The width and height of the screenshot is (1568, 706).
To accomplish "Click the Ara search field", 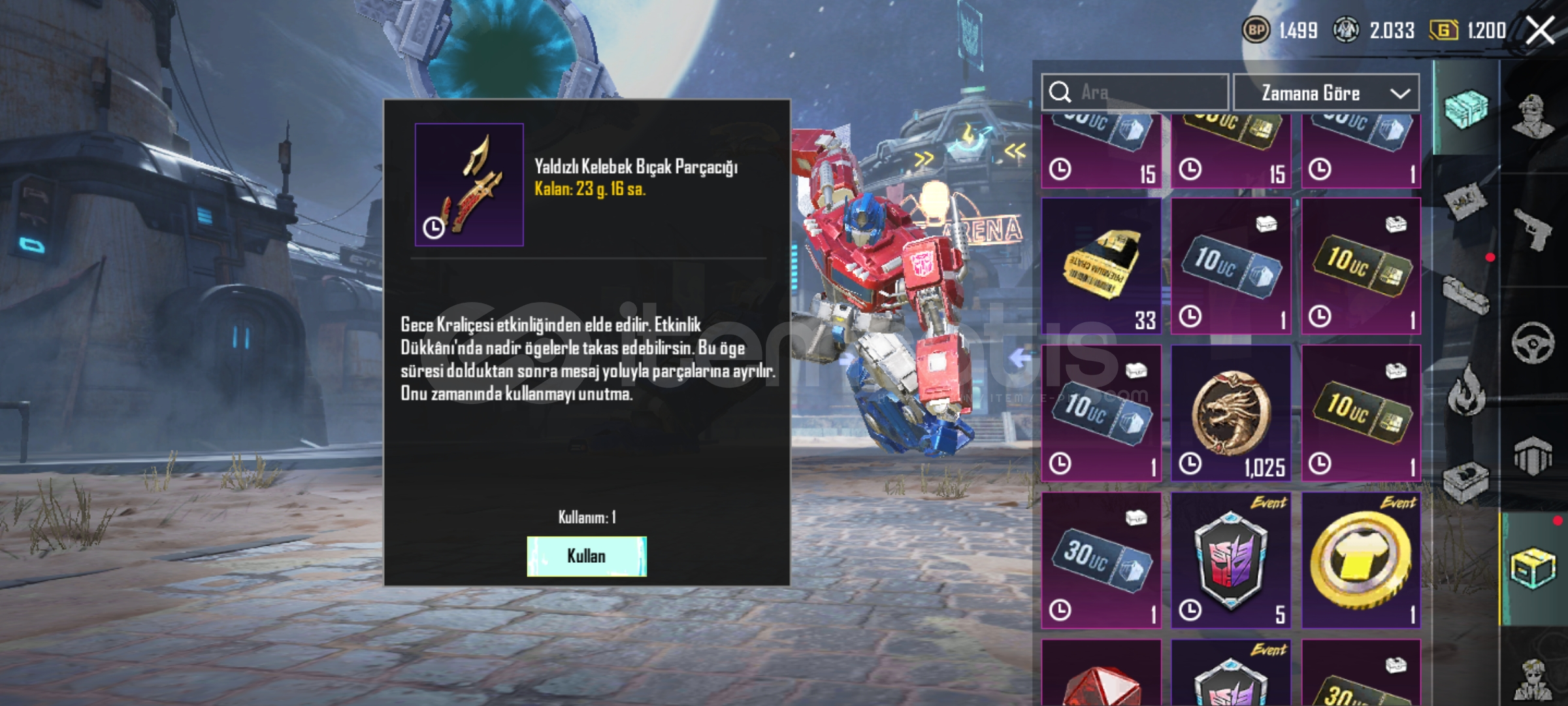I will pyautogui.click(x=1135, y=93).
